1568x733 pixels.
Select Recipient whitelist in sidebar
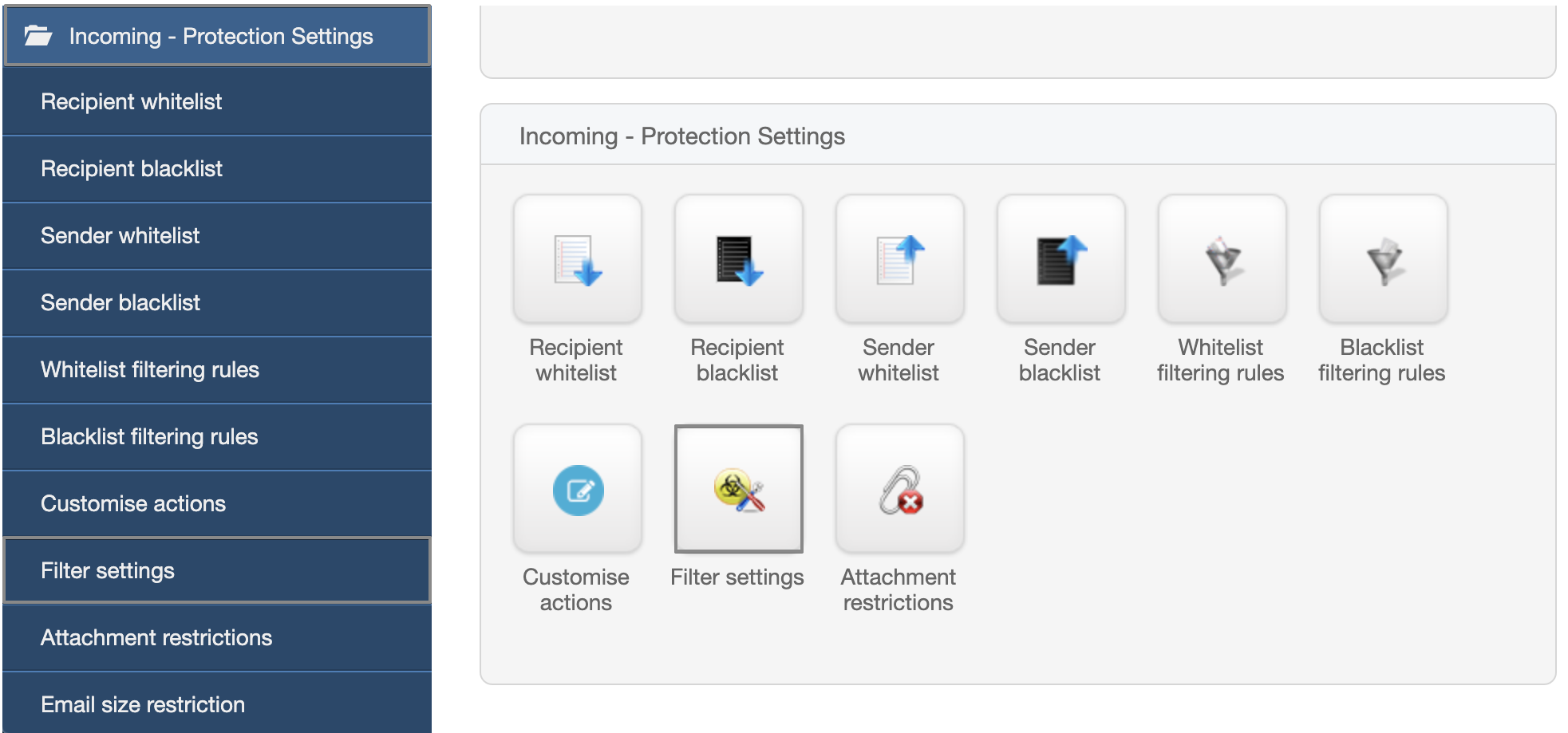click(217, 101)
